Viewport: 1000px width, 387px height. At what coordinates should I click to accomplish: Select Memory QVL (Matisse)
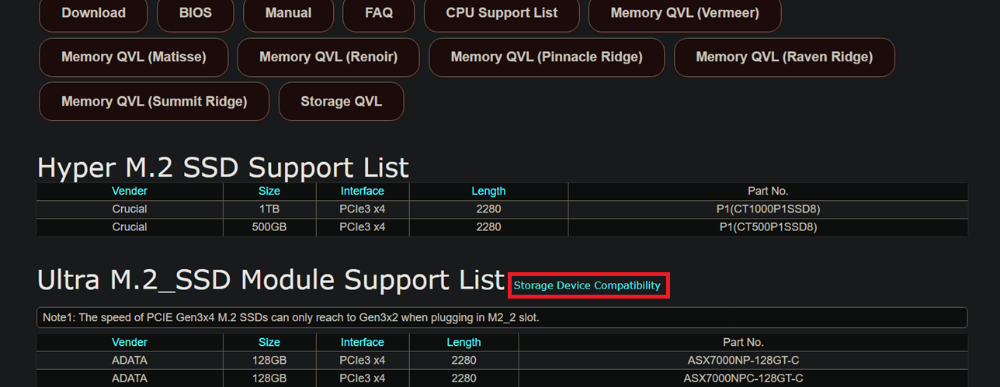[134, 57]
